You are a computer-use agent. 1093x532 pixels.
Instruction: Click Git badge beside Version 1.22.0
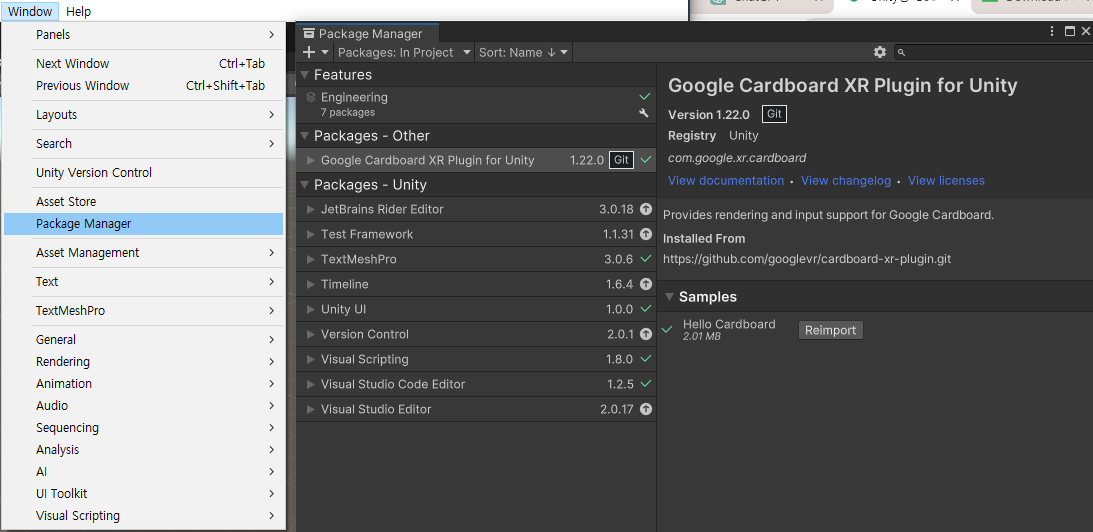[x=774, y=114]
